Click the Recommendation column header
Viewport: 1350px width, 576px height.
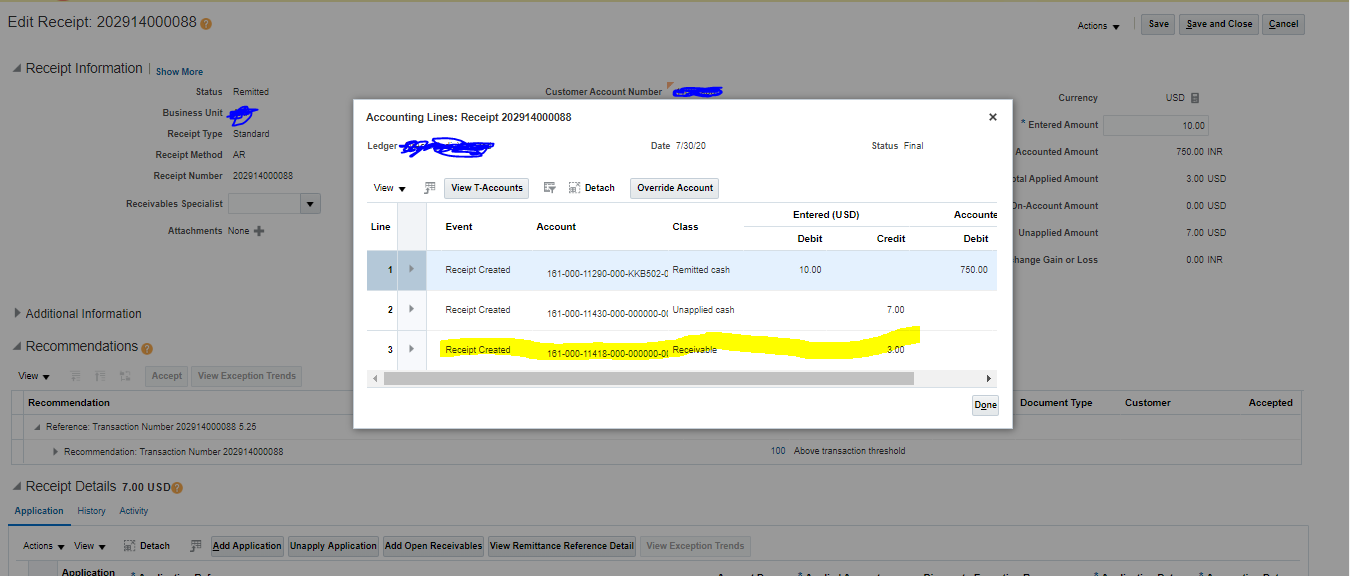point(69,403)
